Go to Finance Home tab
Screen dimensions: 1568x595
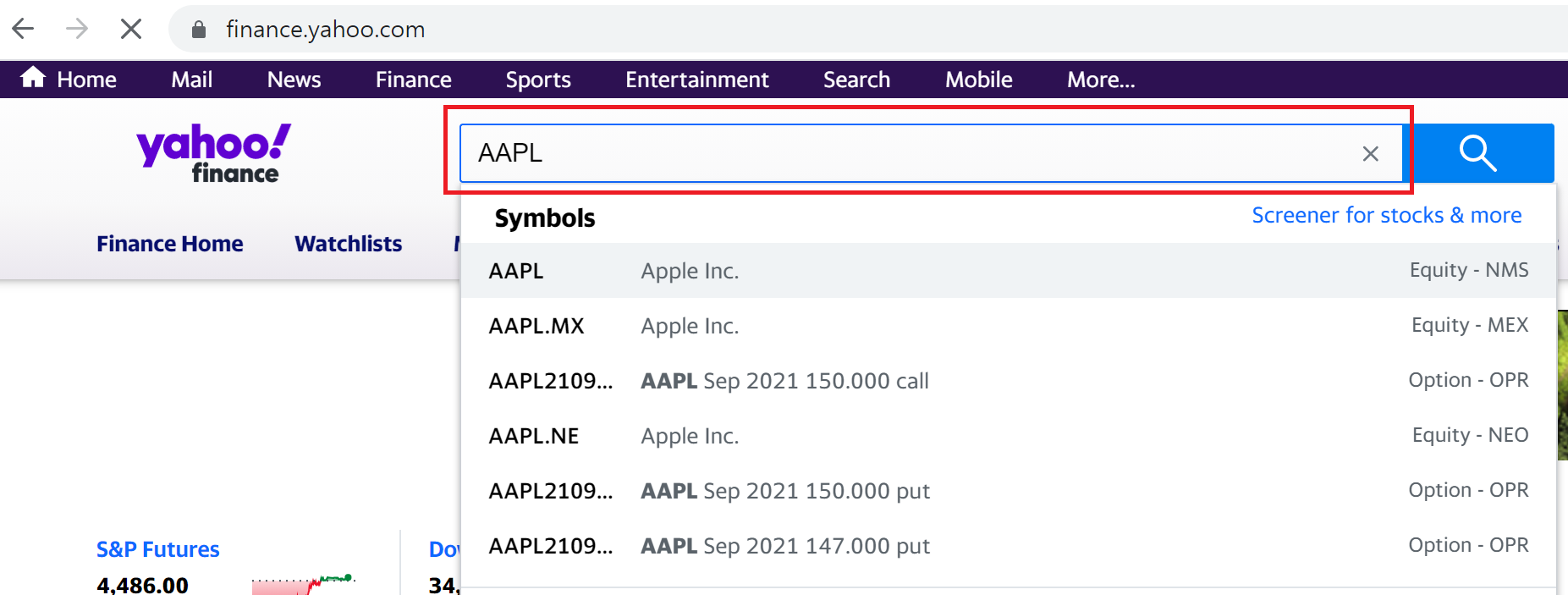(170, 244)
